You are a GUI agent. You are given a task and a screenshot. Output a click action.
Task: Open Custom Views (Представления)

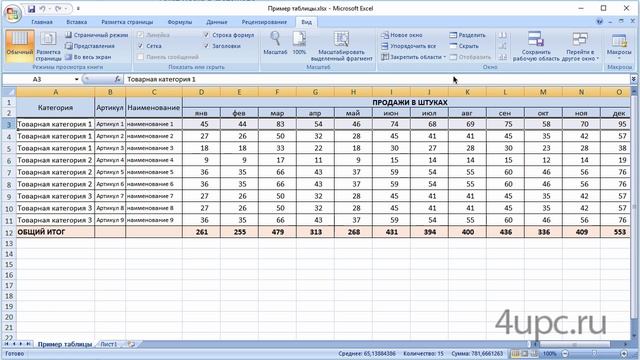[x=90, y=46]
